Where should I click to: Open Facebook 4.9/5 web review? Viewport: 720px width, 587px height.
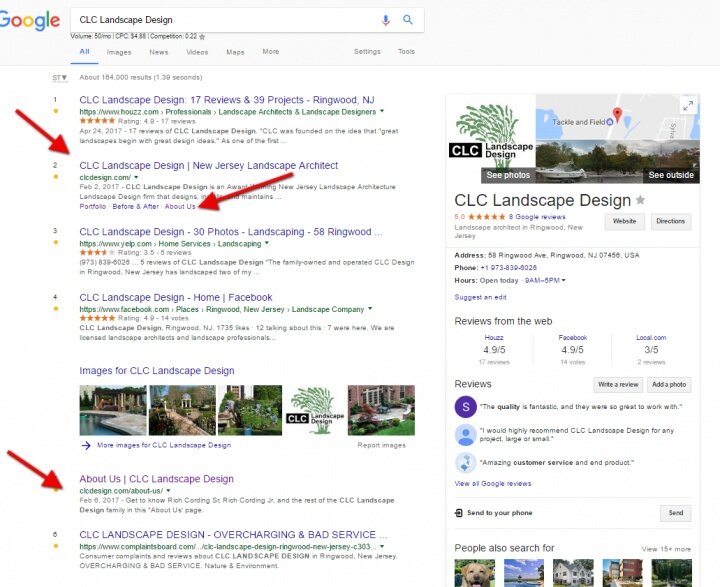(573, 350)
